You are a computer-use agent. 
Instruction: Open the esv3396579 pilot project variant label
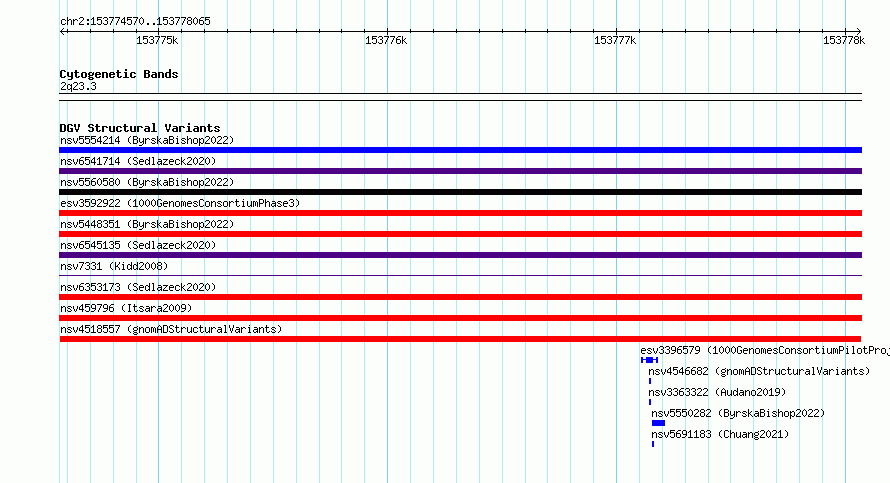tap(765, 351)
